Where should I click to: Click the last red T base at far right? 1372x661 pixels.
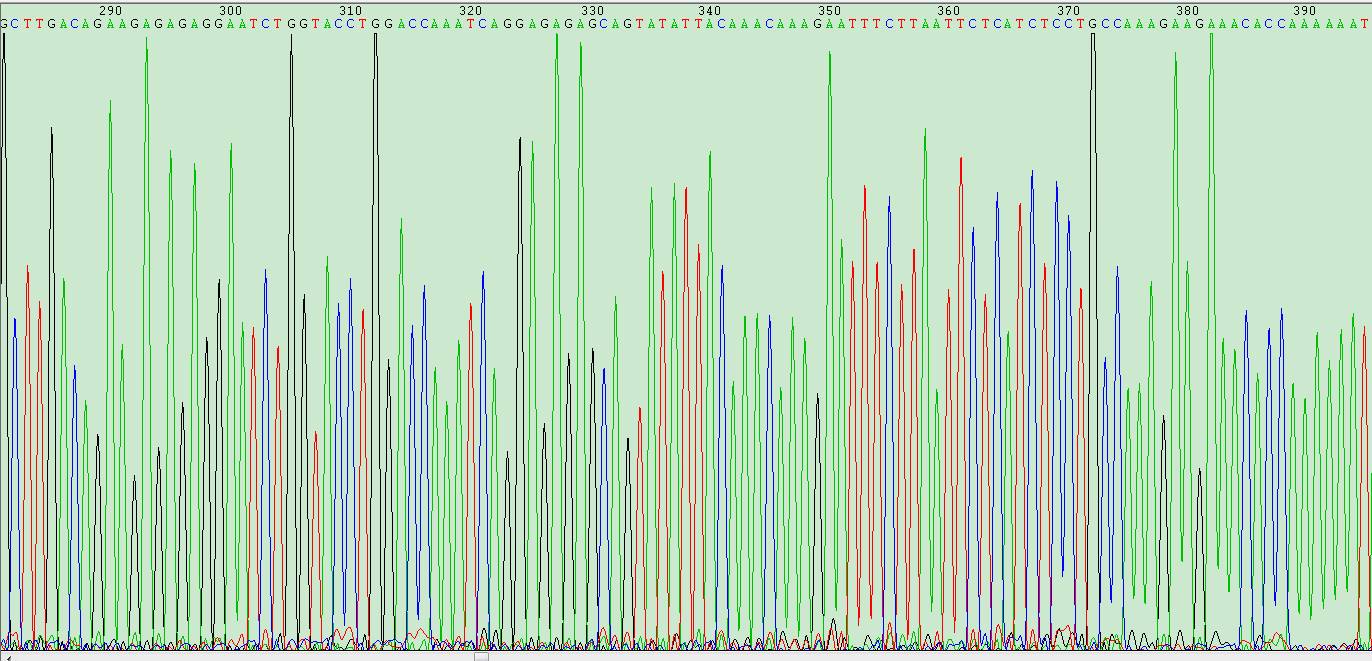(1365, 24)
